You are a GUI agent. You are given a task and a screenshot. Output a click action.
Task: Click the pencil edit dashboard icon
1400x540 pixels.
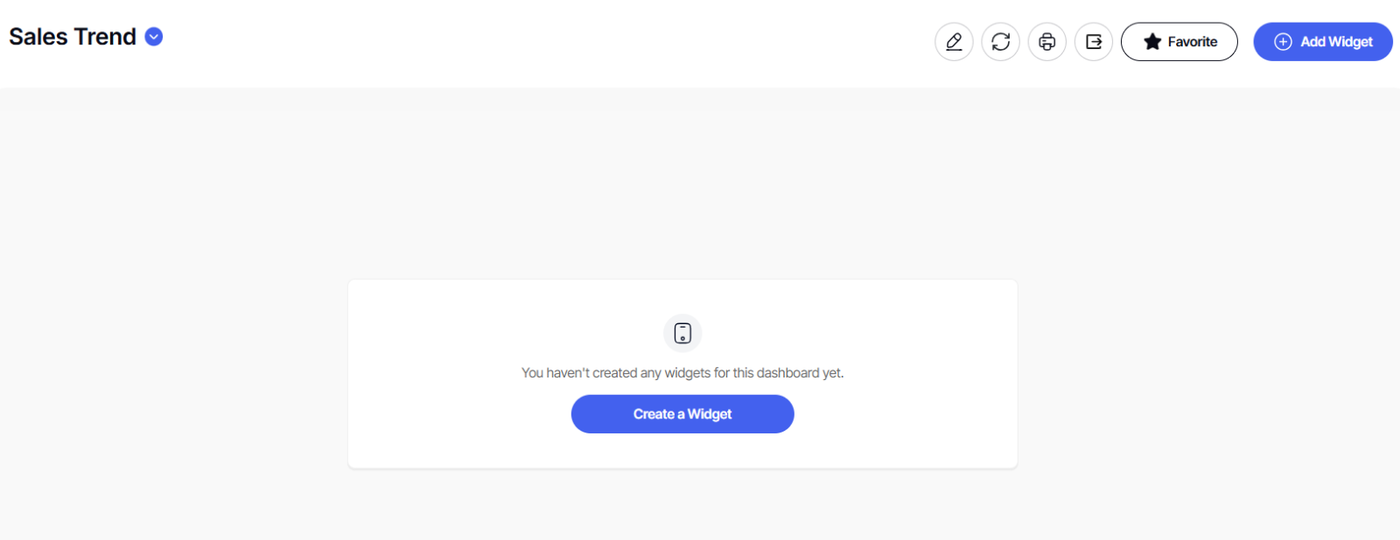953,42
